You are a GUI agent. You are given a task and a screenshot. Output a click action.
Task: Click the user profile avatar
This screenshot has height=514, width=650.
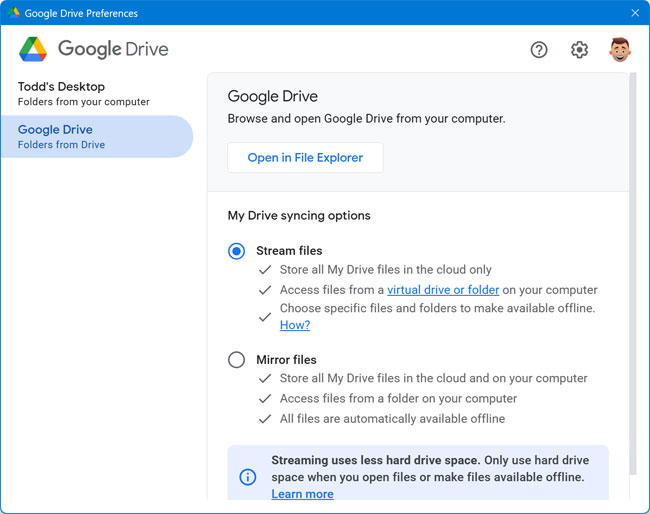[620, 50]
